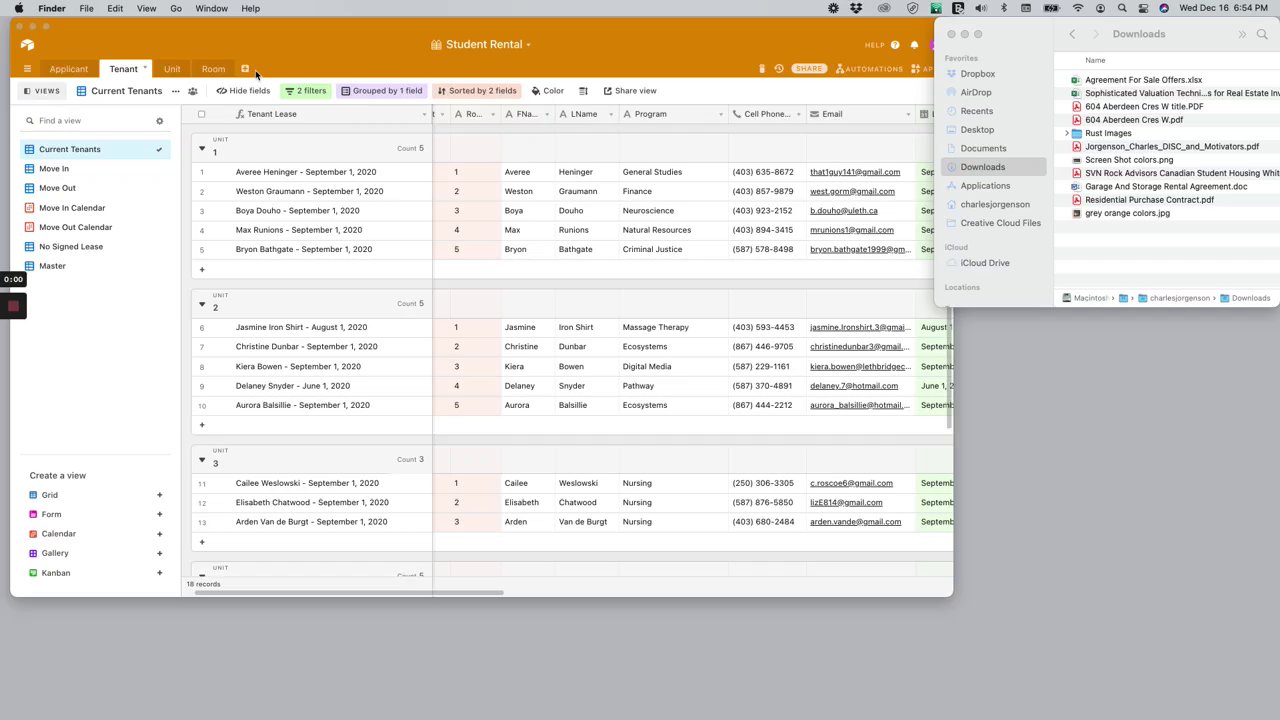Add a new table with plus icon
The height and width of the screenshot is (720, 1280).
pos(245,69)
